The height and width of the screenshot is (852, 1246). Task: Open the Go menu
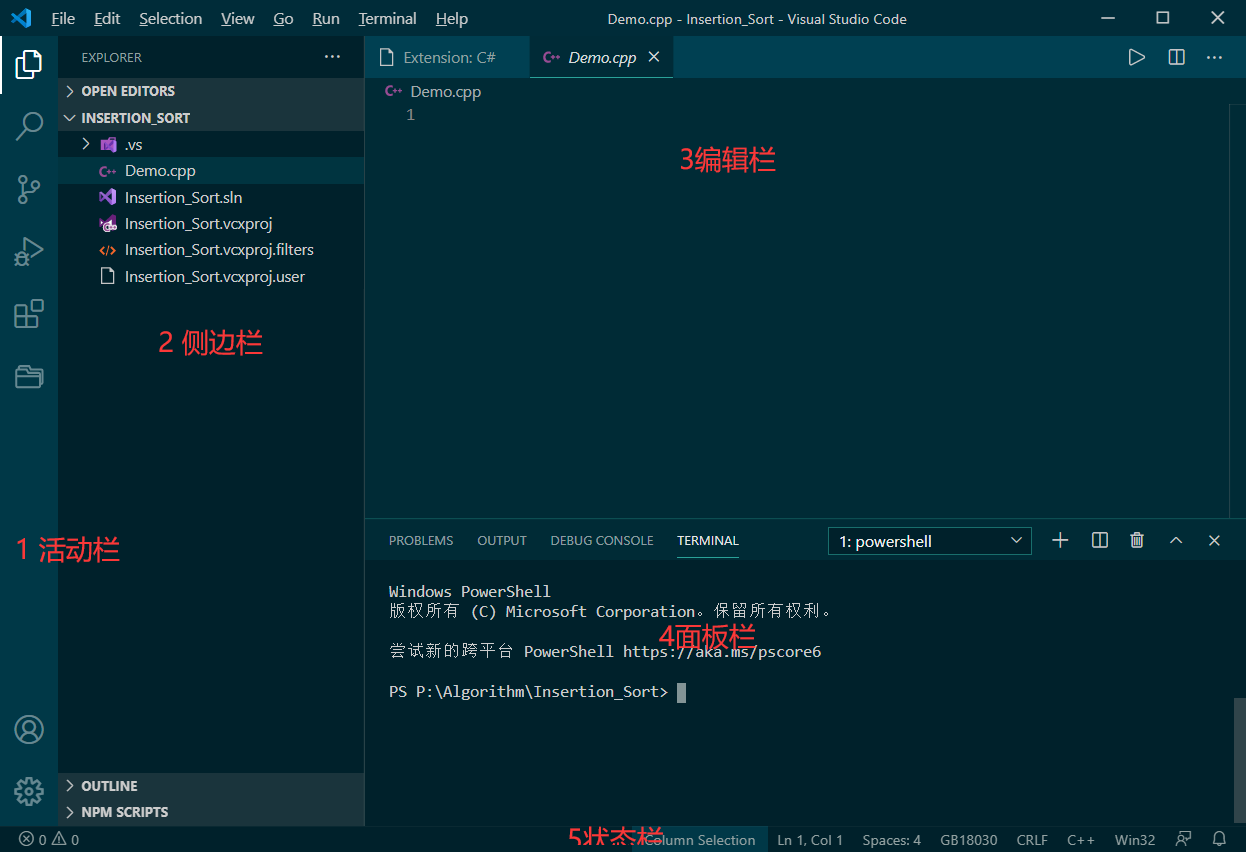[284, 18]
